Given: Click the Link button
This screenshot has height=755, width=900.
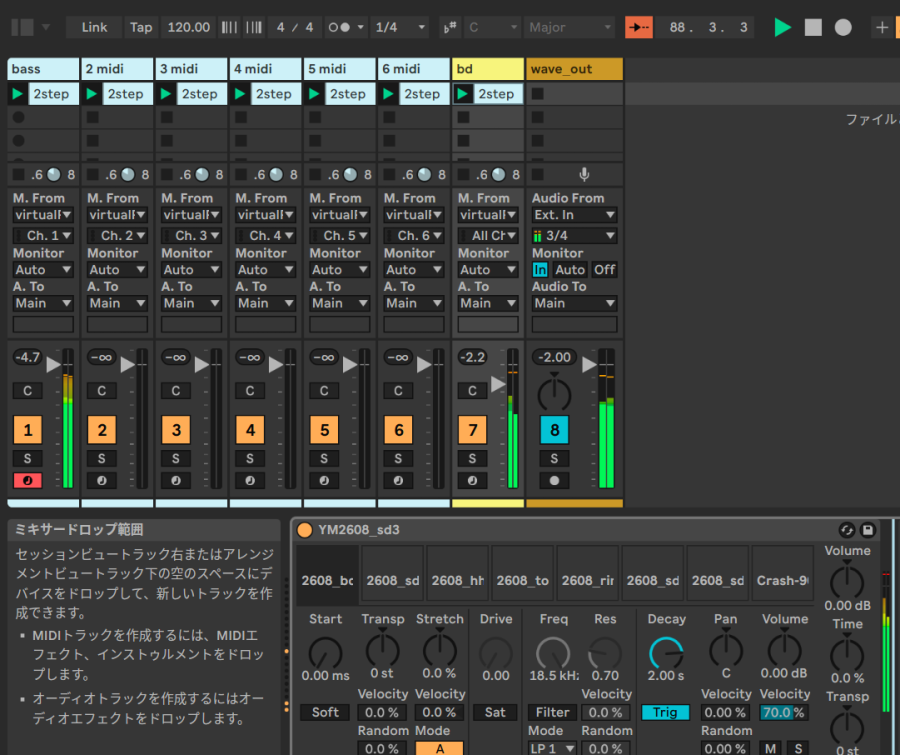Looking at the screenshot, I should tap(95, 27).
